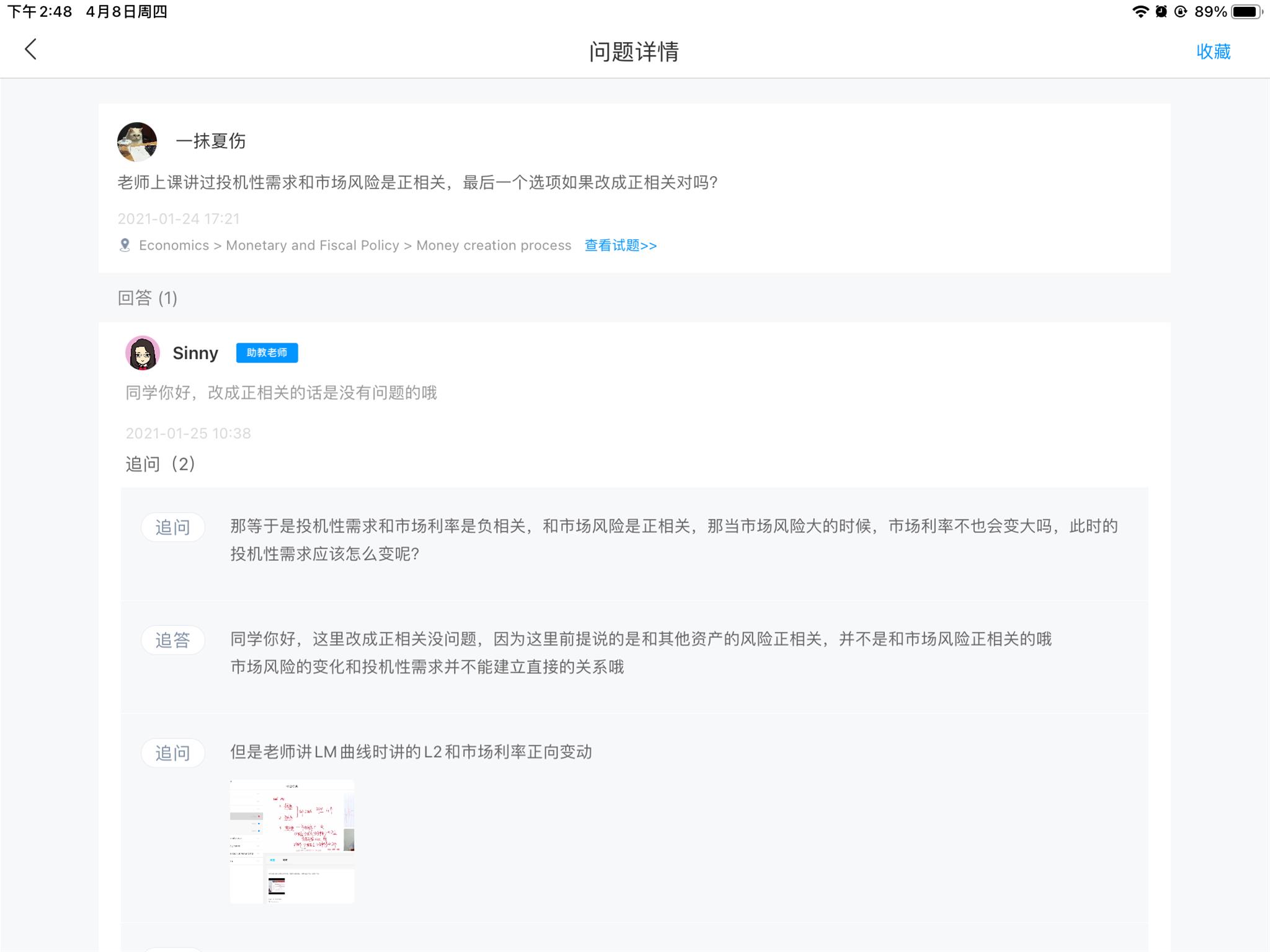Tap the username 一抹夏伤
This screenshot has height=952, width=1270.
click(x=211, y=141)
